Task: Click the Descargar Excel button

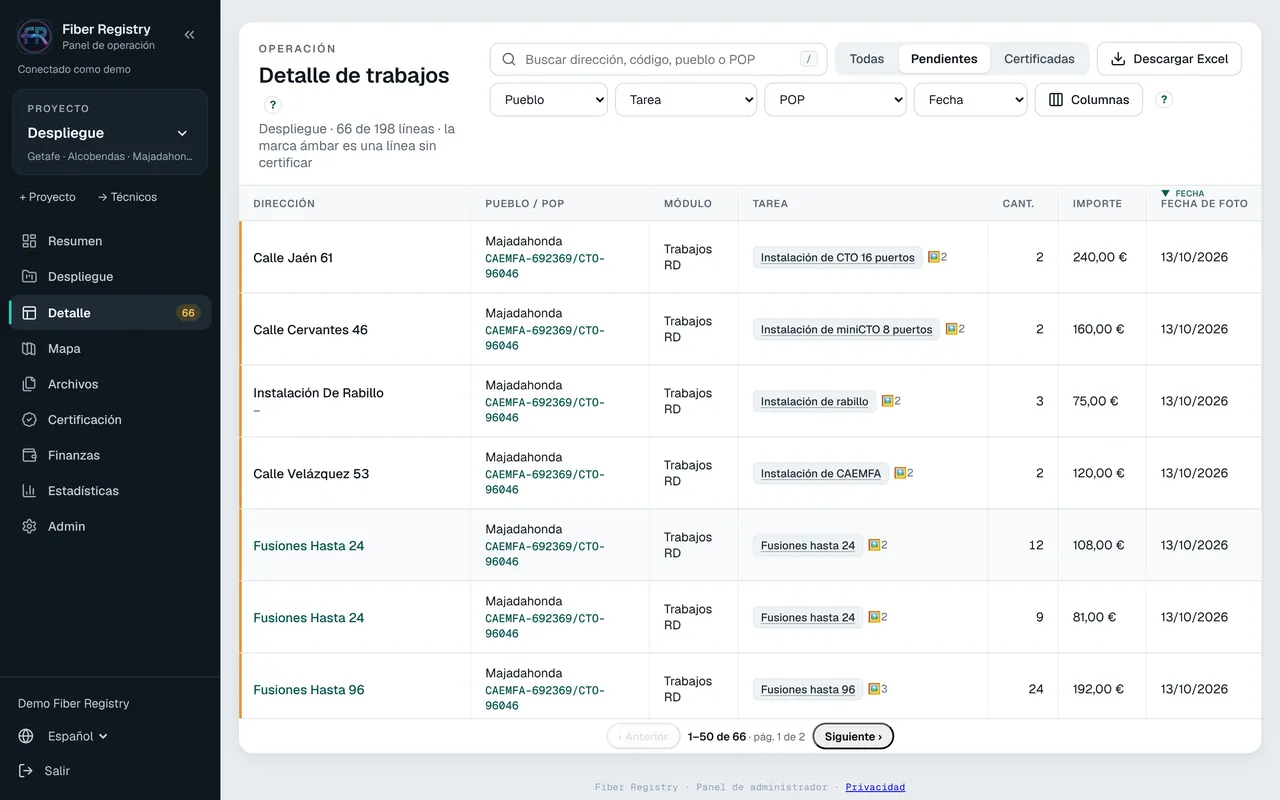Action: [1169, 59]
